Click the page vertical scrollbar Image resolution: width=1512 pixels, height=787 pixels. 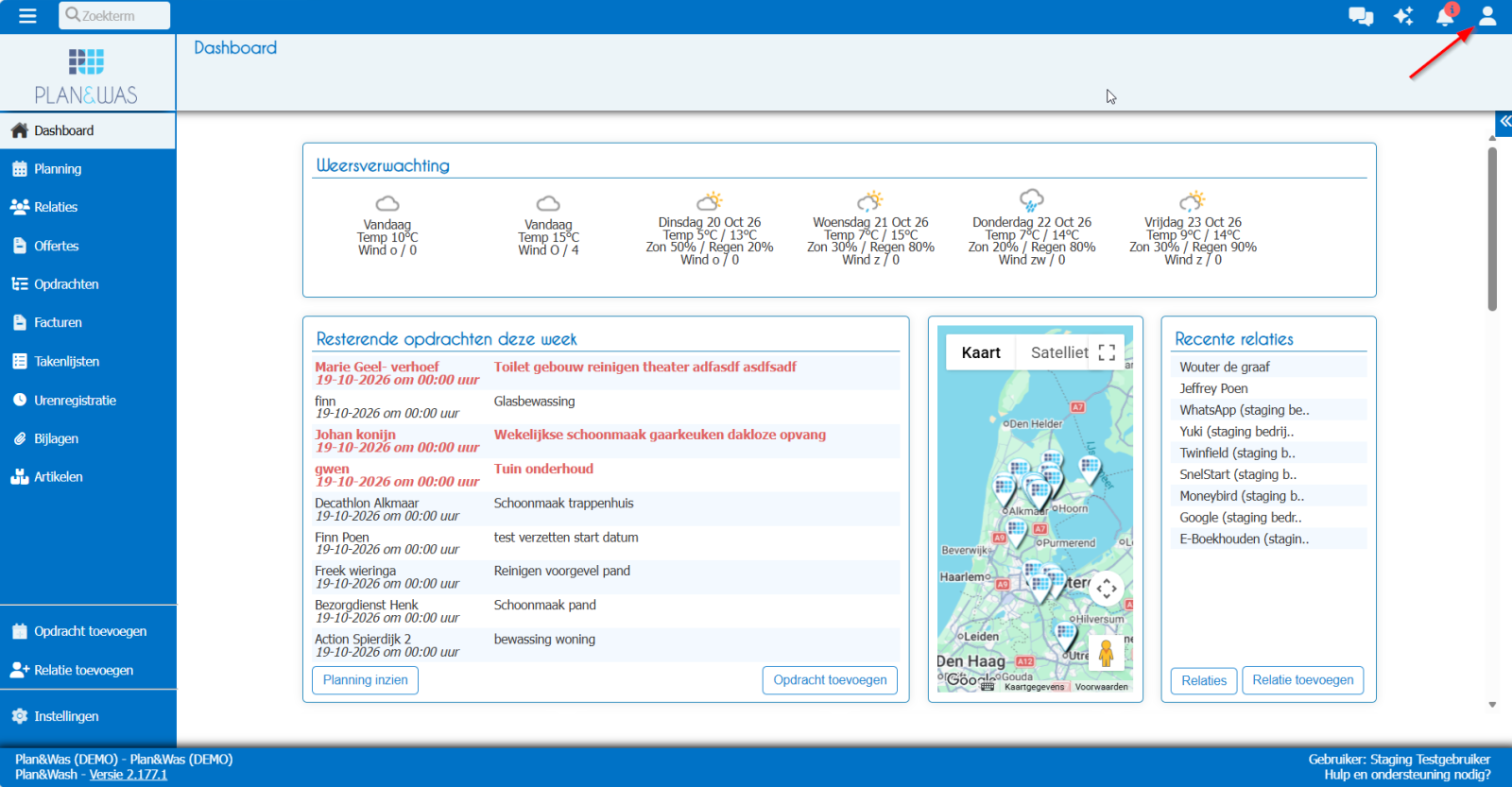click(1492, 229)
